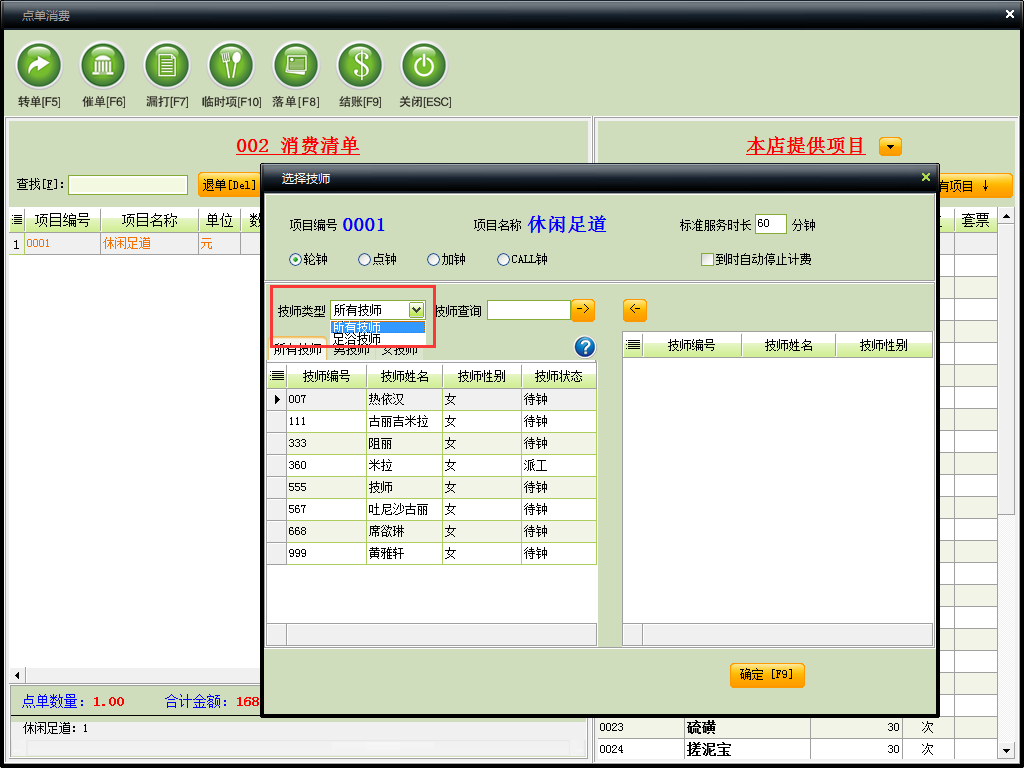This screenshot has height=768, width=1024.
Task: Enable 到时自动停止计费 checkbox
Action: pyautogui.click(x=707, y=259)
